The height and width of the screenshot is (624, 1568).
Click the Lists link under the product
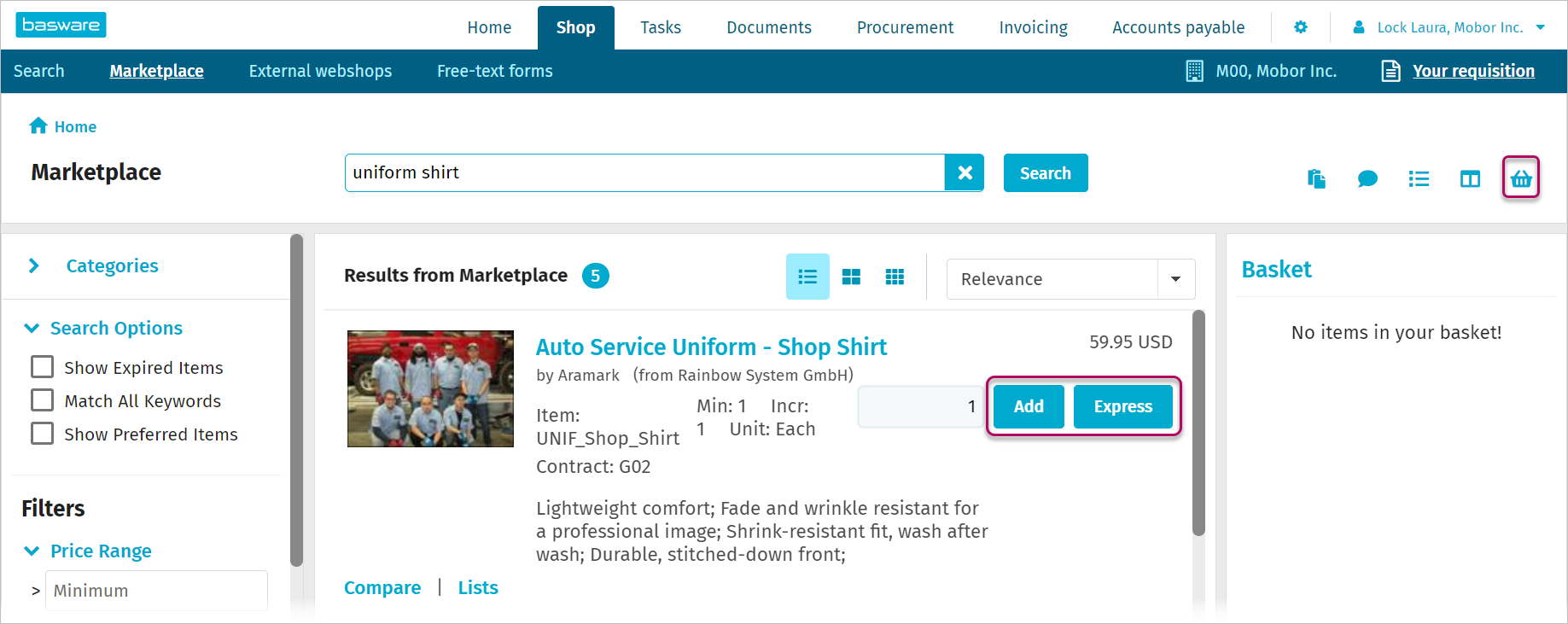coord(478,587)
